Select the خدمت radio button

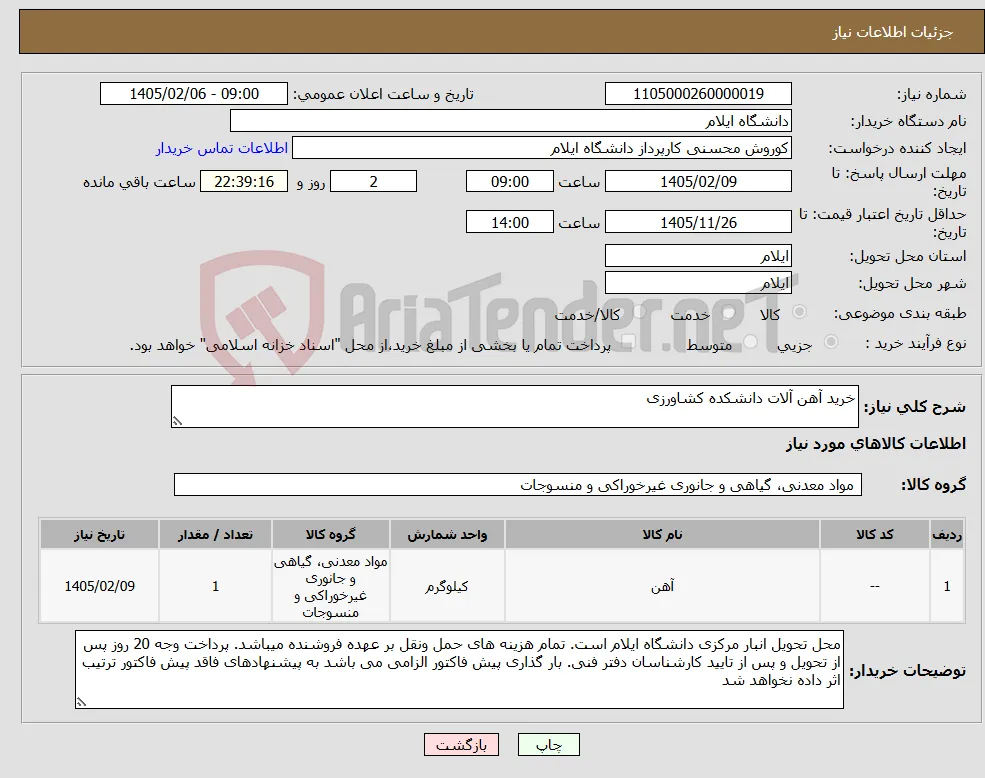(729, 312)
